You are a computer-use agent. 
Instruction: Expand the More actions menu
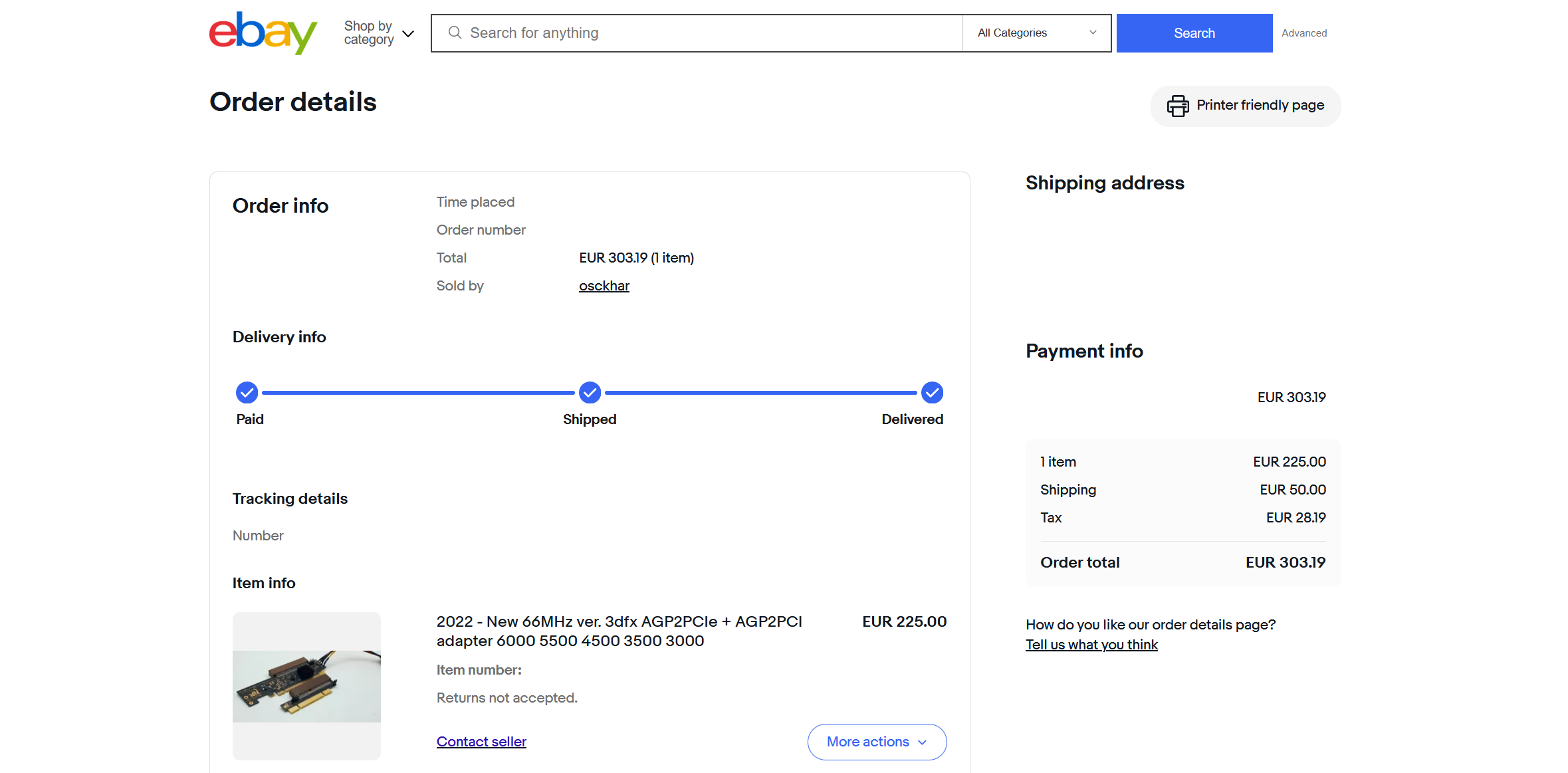(x=877, y=742)
